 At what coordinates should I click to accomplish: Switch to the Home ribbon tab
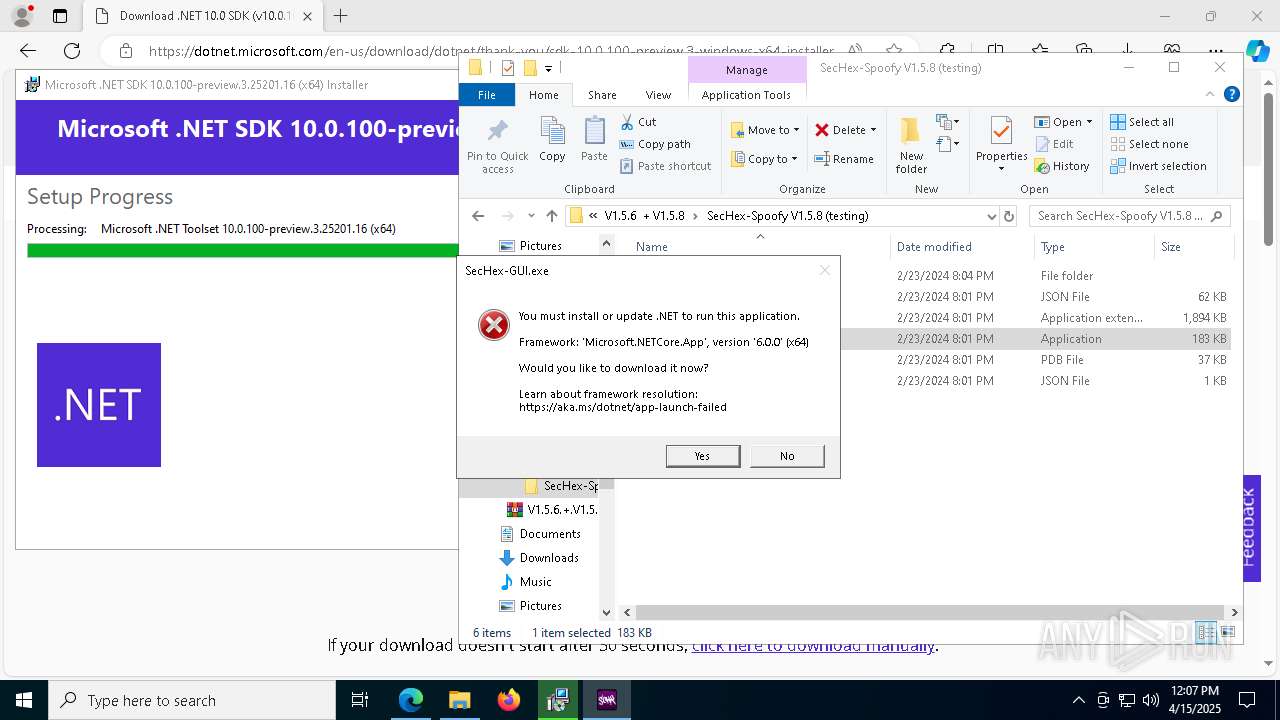pos(544,95)
